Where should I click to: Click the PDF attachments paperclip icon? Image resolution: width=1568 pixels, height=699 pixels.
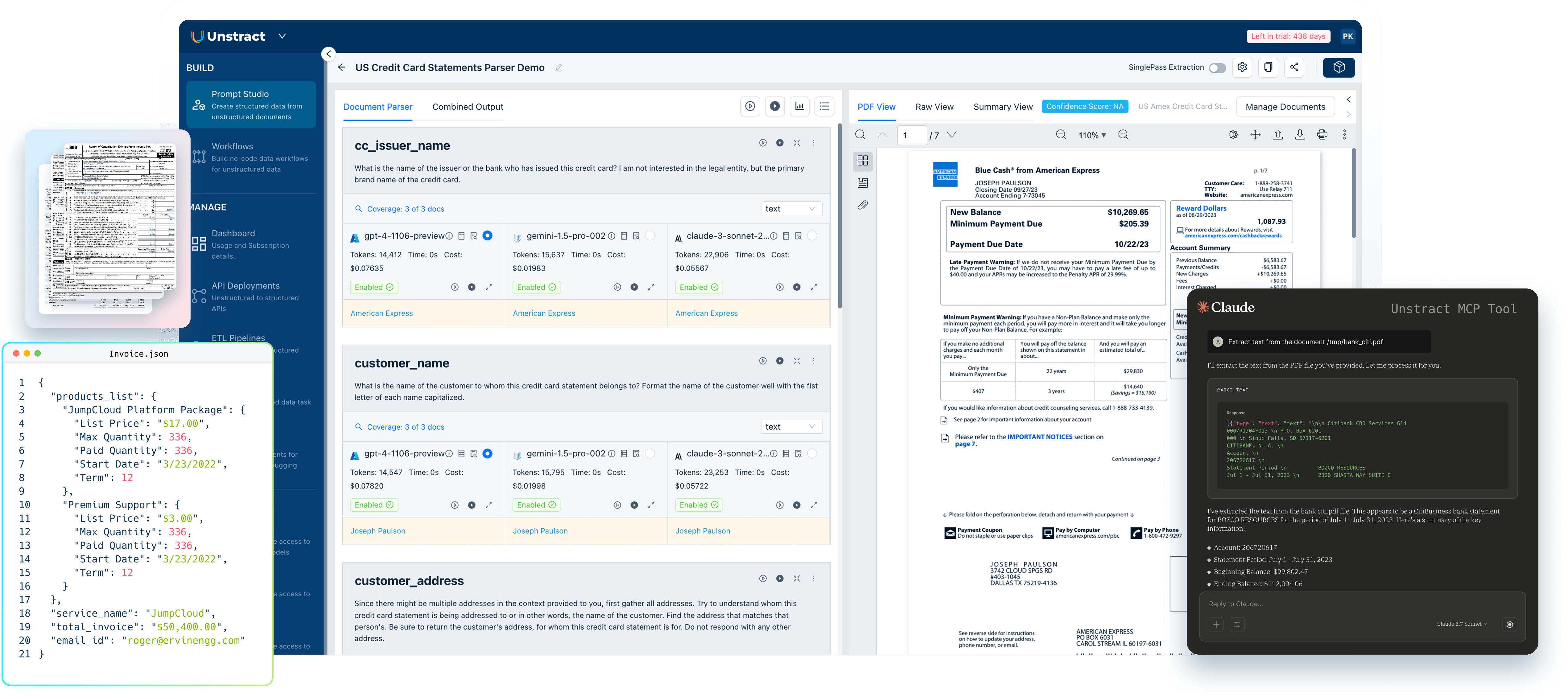(863, 205)
